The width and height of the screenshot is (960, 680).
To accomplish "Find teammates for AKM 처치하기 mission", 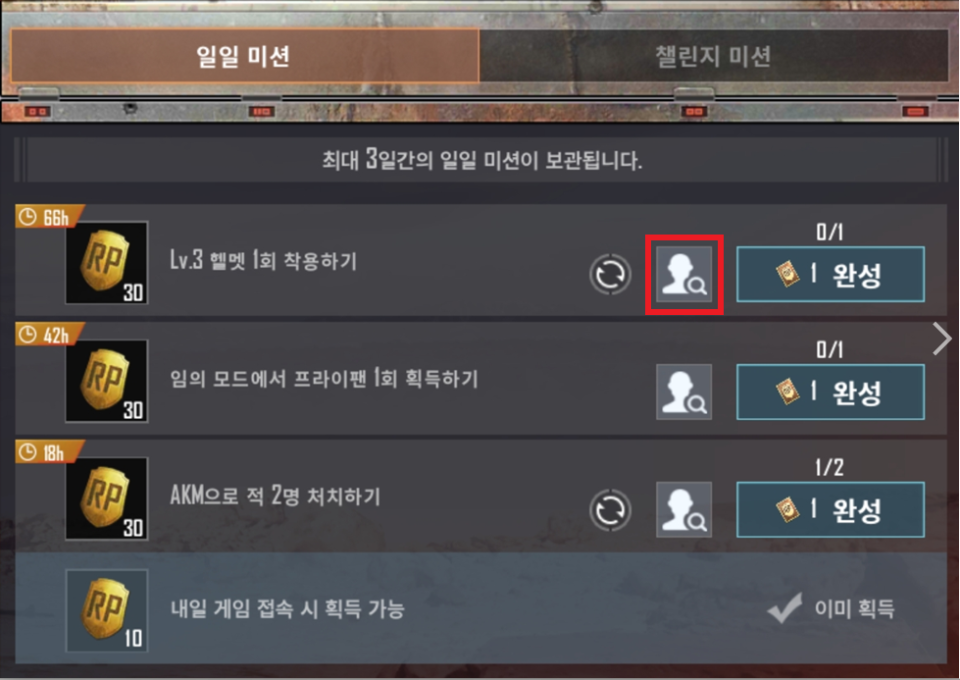I will [684, 510].
